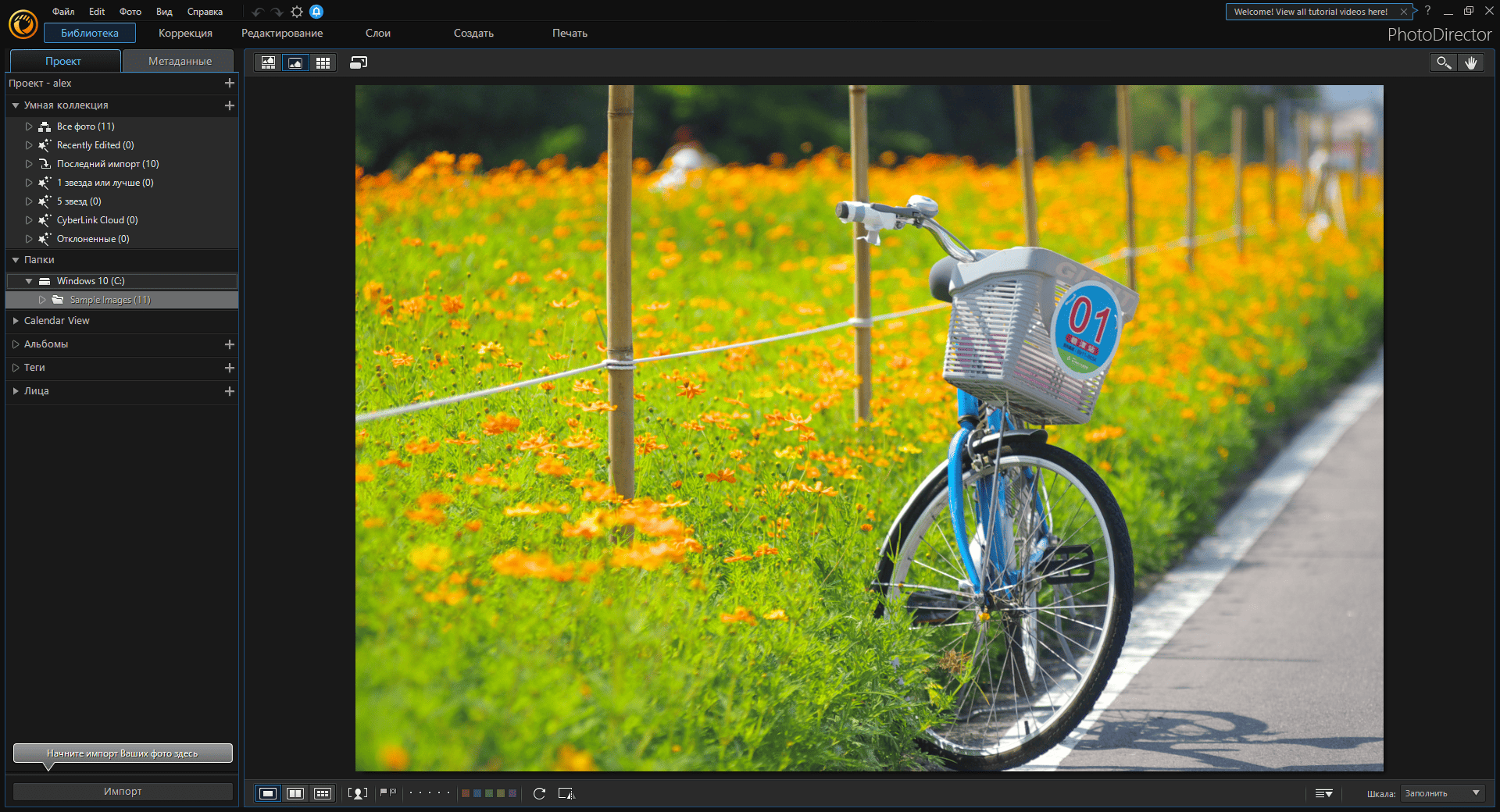Open help question mark icon
This screenshot has width=1500, height=812.
click(1427, 11)
